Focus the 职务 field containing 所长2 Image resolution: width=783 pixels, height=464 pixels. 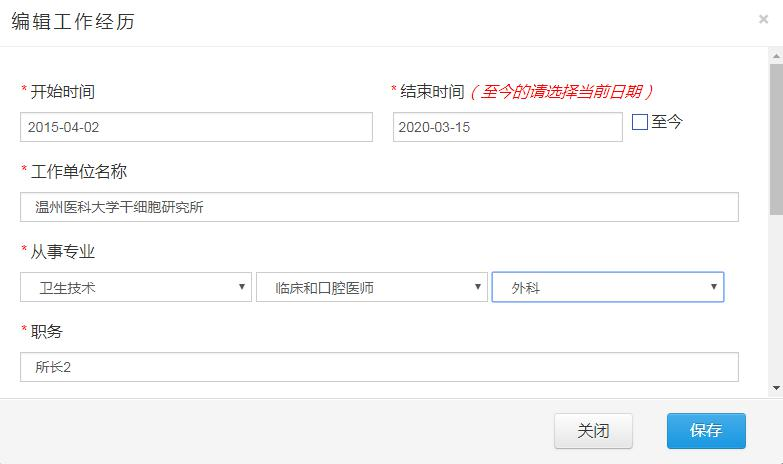379,367
